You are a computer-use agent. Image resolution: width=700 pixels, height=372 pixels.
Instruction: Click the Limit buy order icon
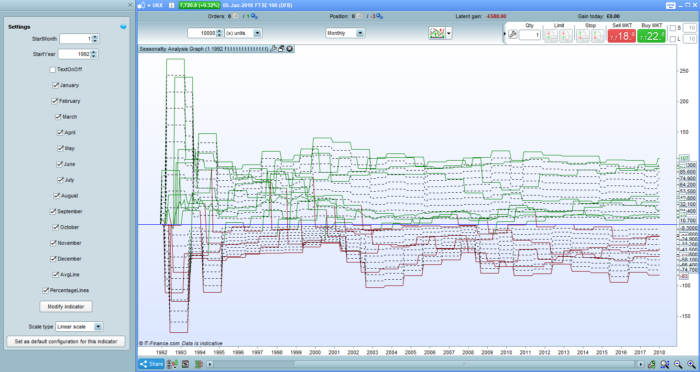(551, 36)
